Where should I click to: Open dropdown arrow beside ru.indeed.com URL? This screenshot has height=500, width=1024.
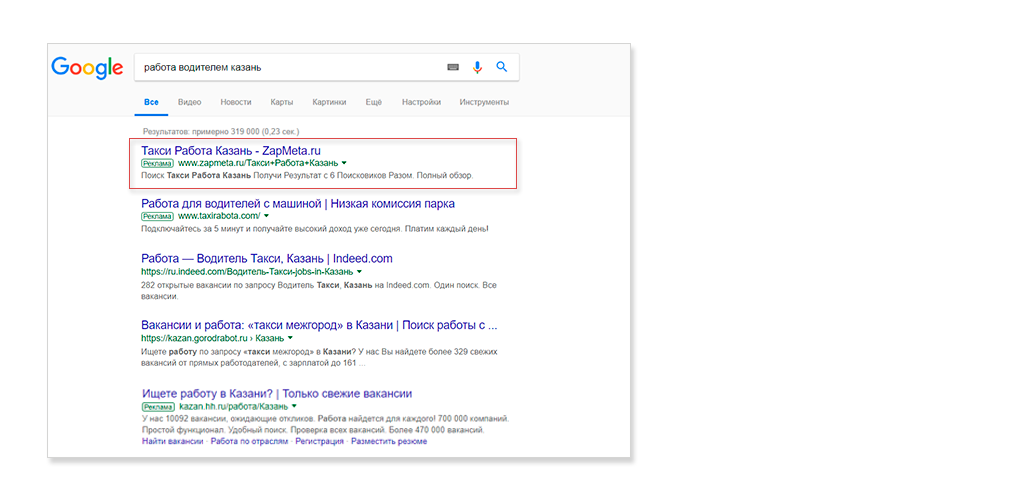coord(359,272)
